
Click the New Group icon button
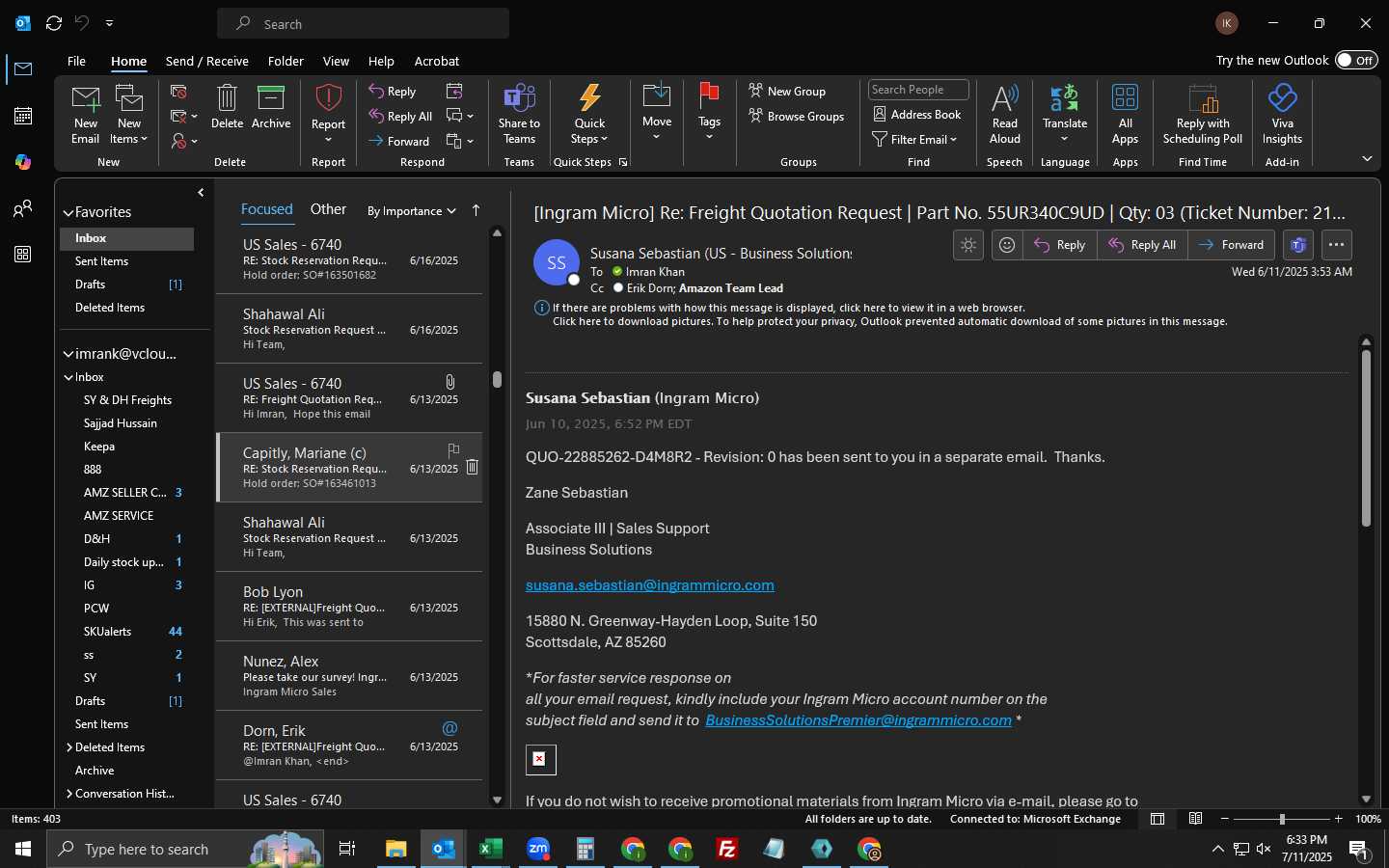pyautogui.click(x=787, y=91)
